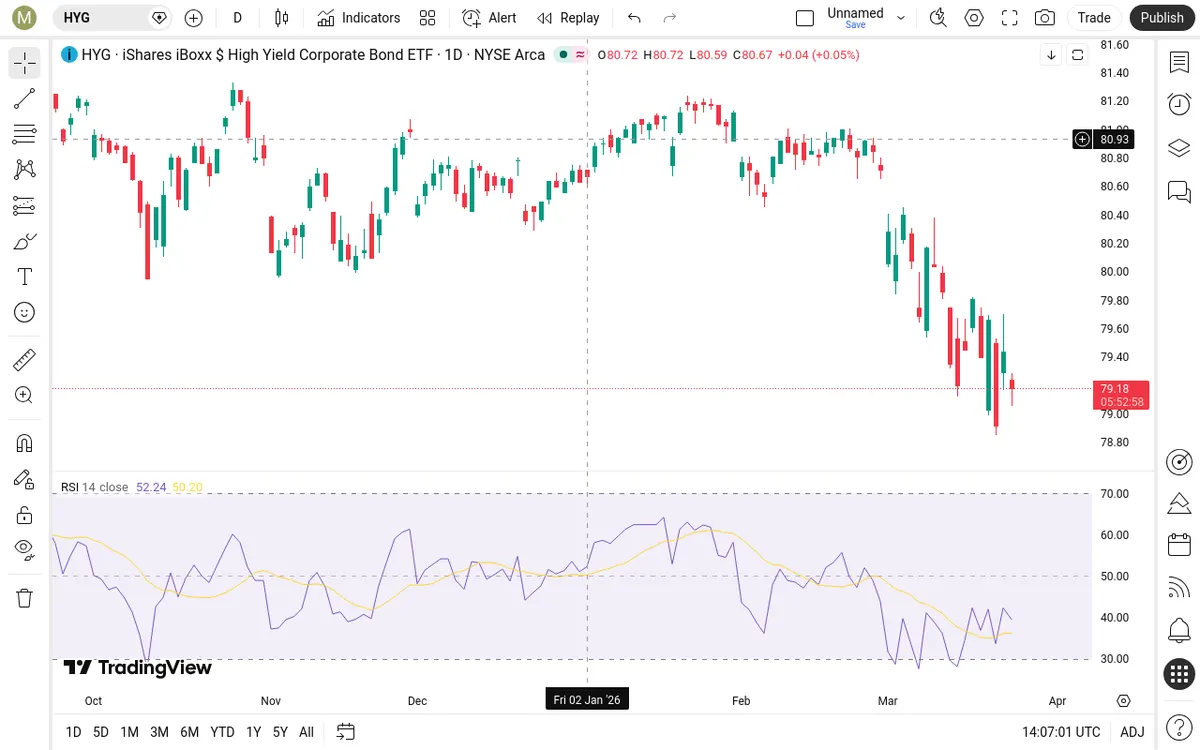This screenshot has height=750, width=1200.
Task: Select the 6M time range
Action: (x=189, y=732)
